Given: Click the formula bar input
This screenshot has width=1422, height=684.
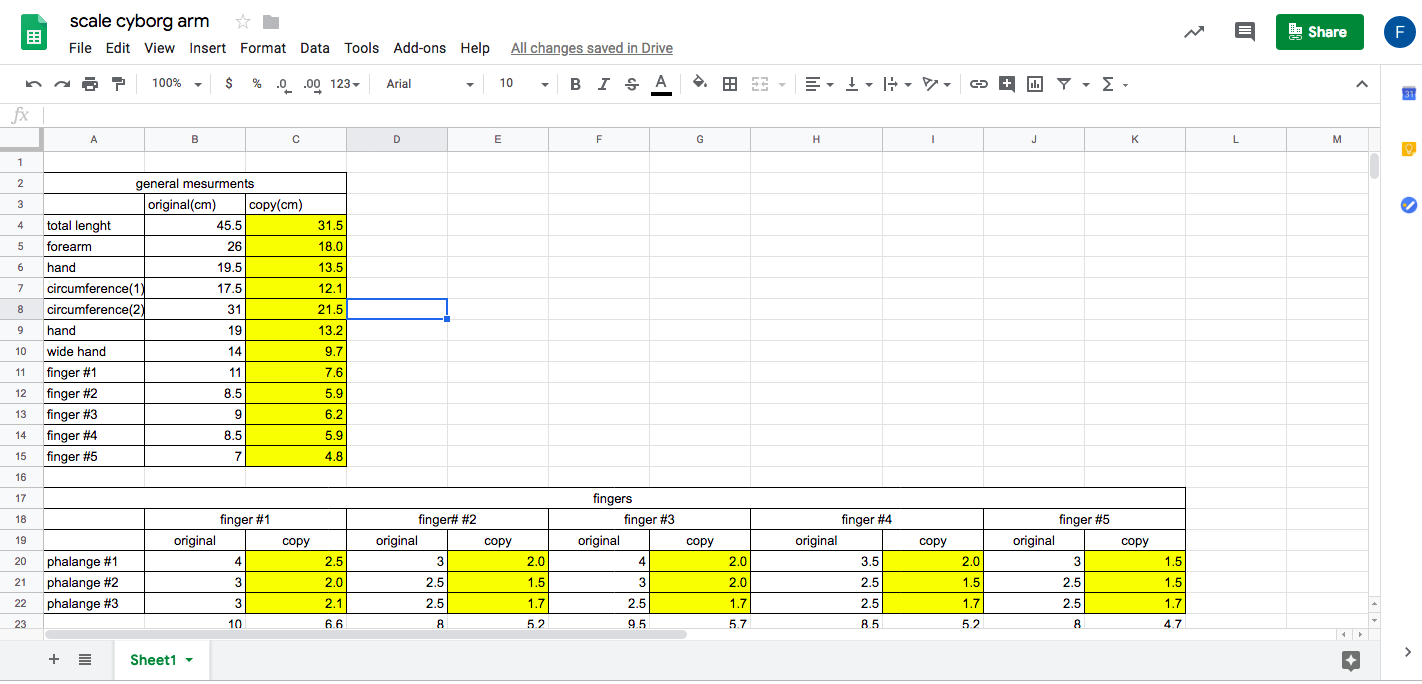Looking at the screenshot, I should click(x=710, y=115).
